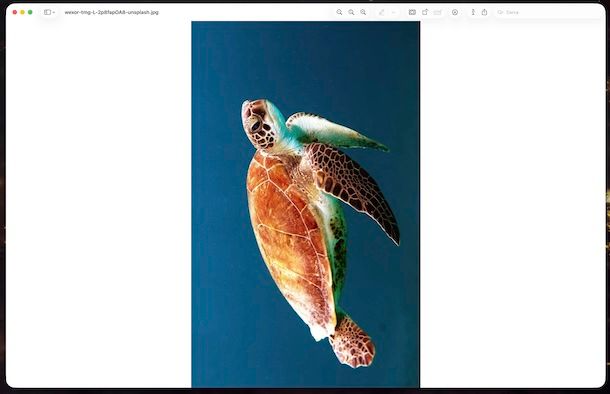Click the sea turtle photo
This screenshot has height=394, width=610.
305,204
